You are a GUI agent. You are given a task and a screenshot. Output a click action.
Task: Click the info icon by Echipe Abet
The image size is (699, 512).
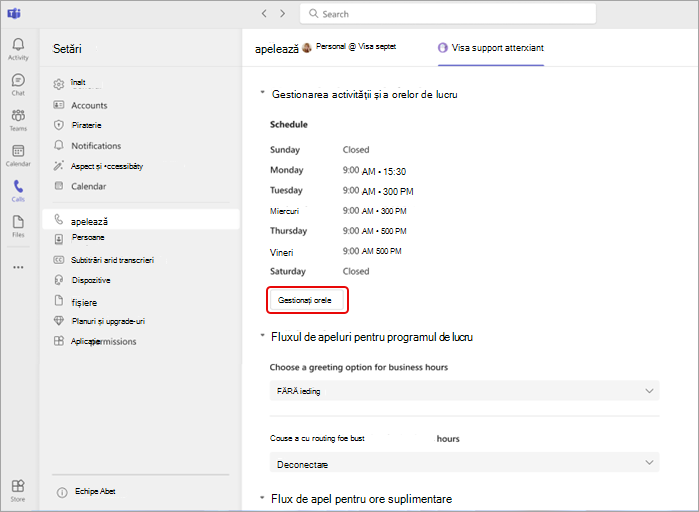point(62,492)
